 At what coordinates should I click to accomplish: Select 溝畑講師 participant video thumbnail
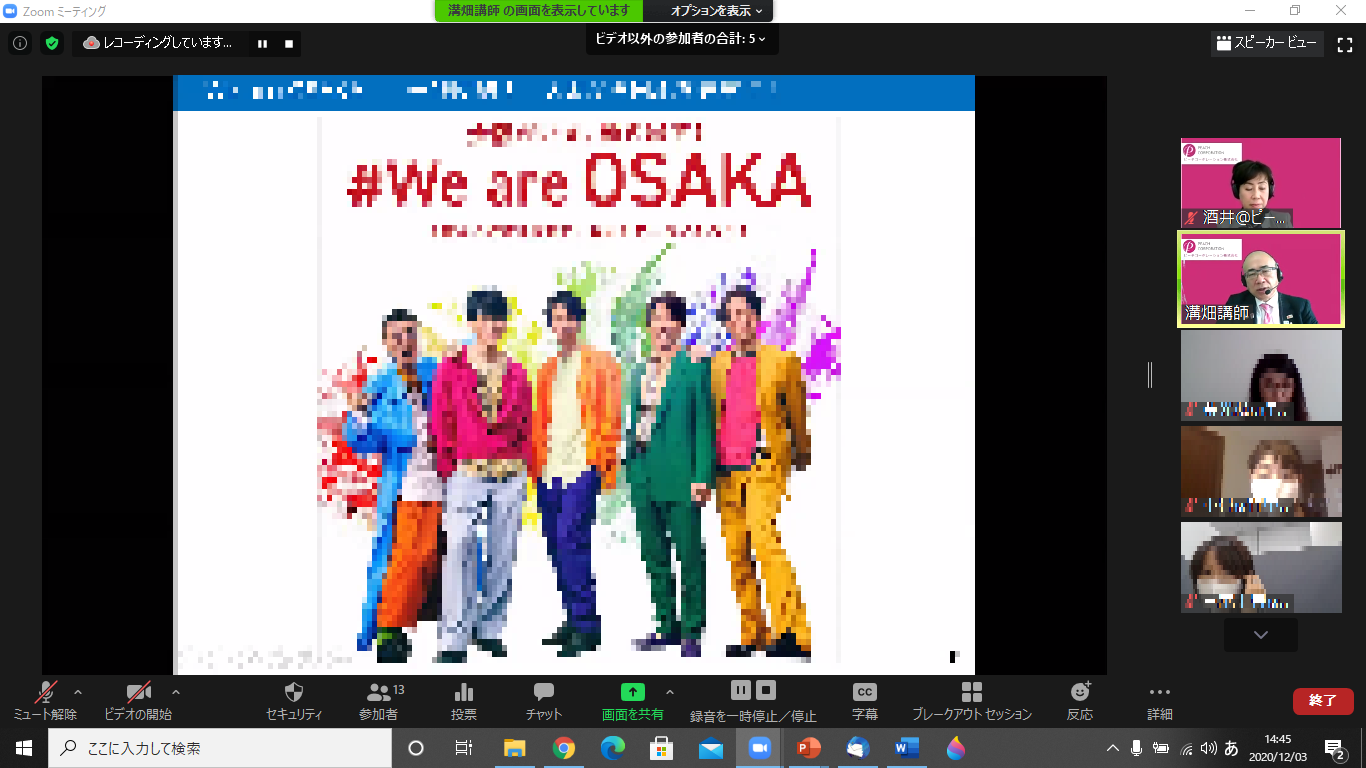[x=1261, y=279]
